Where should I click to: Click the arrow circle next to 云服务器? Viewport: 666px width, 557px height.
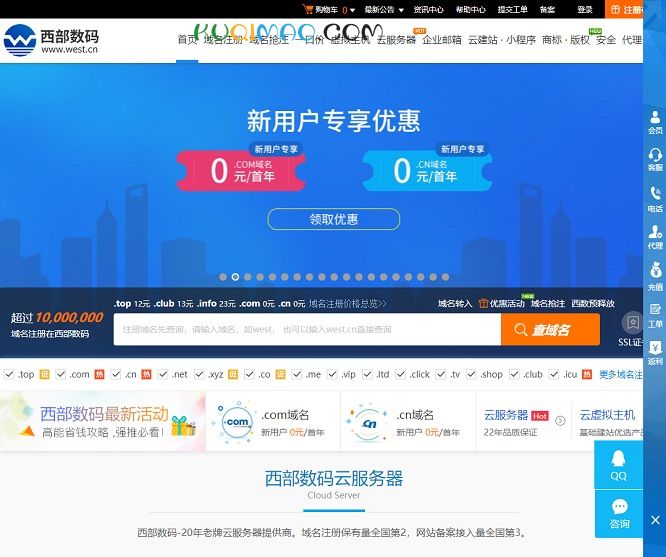point(560,421)
